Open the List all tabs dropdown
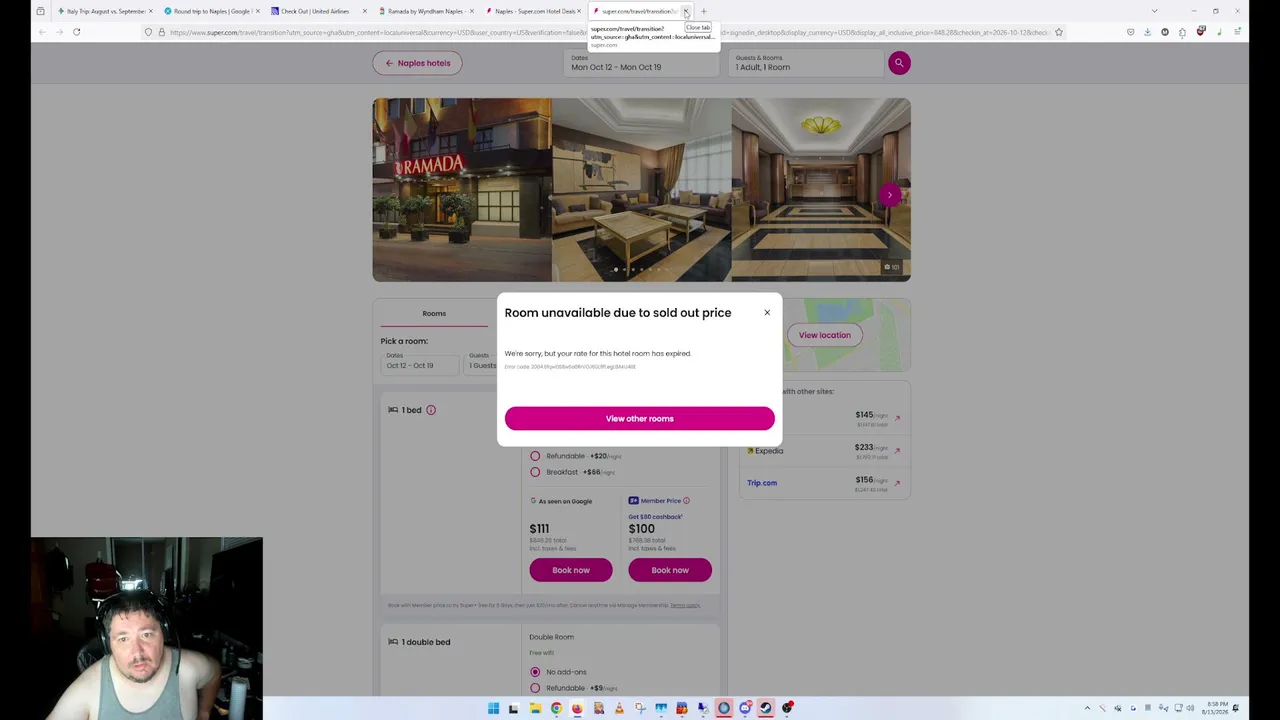This screenshot has height=720, width=1280. pos(1154,11)
